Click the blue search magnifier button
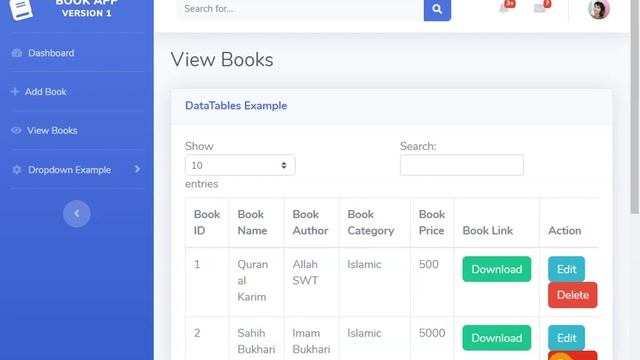The width and height of the screenshot is (640, 360). pos(437,9)
